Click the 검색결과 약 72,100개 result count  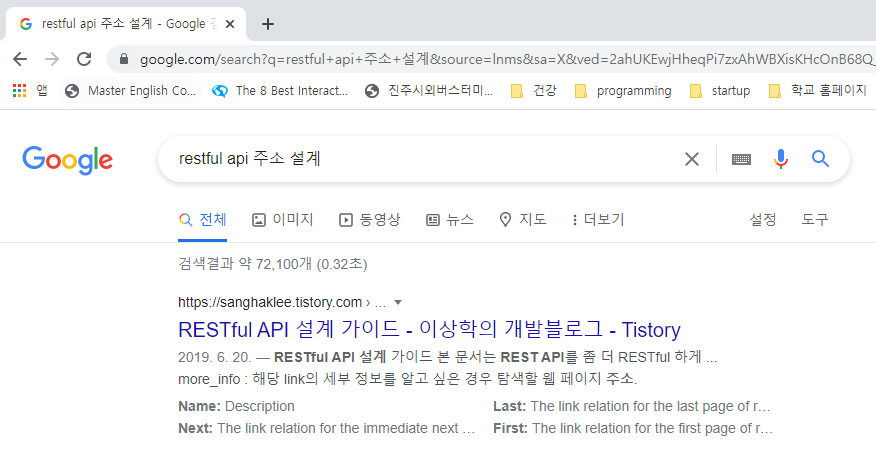tap(273, 264)
